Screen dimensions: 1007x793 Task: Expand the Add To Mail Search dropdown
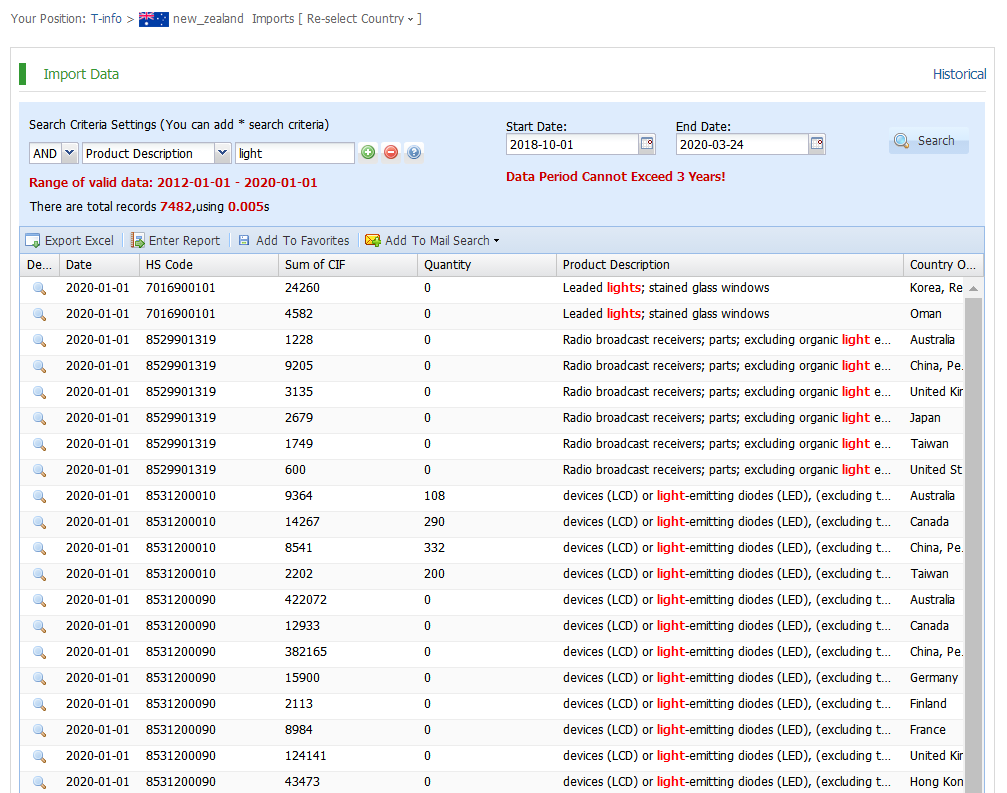(x=432, y=241)
